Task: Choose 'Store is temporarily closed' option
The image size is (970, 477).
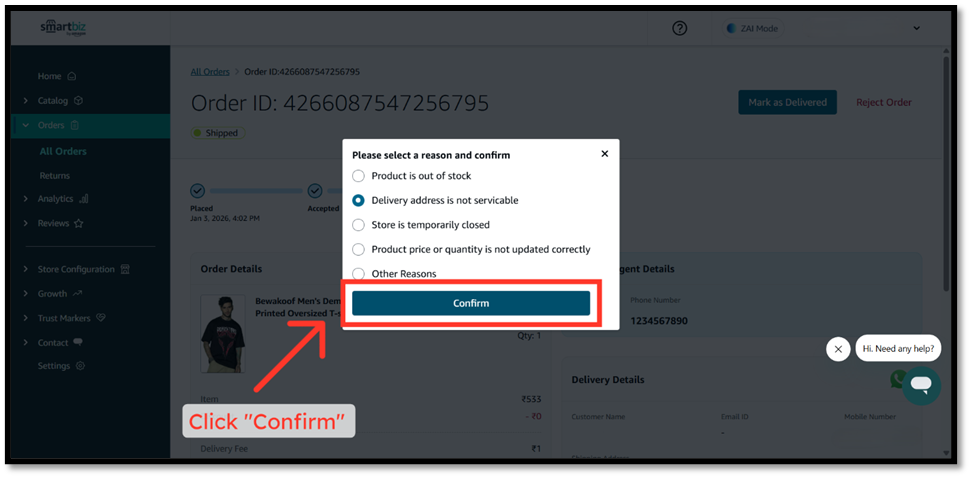Action: tap(359, 225)
